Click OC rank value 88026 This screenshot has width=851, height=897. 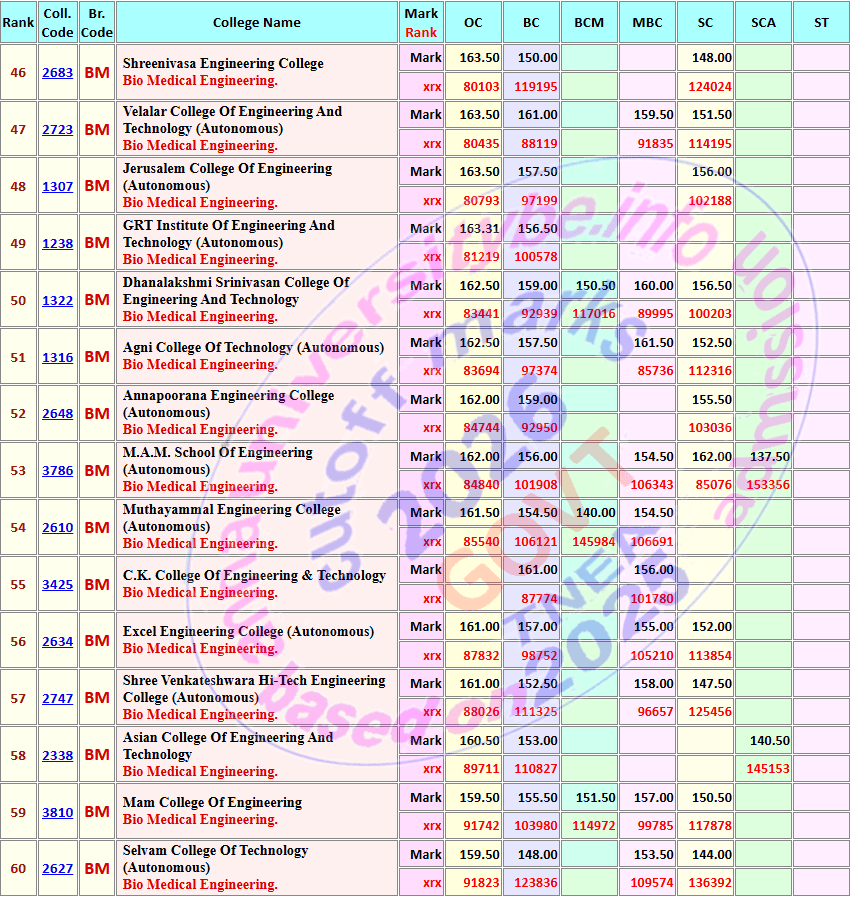tap(481, 712)
